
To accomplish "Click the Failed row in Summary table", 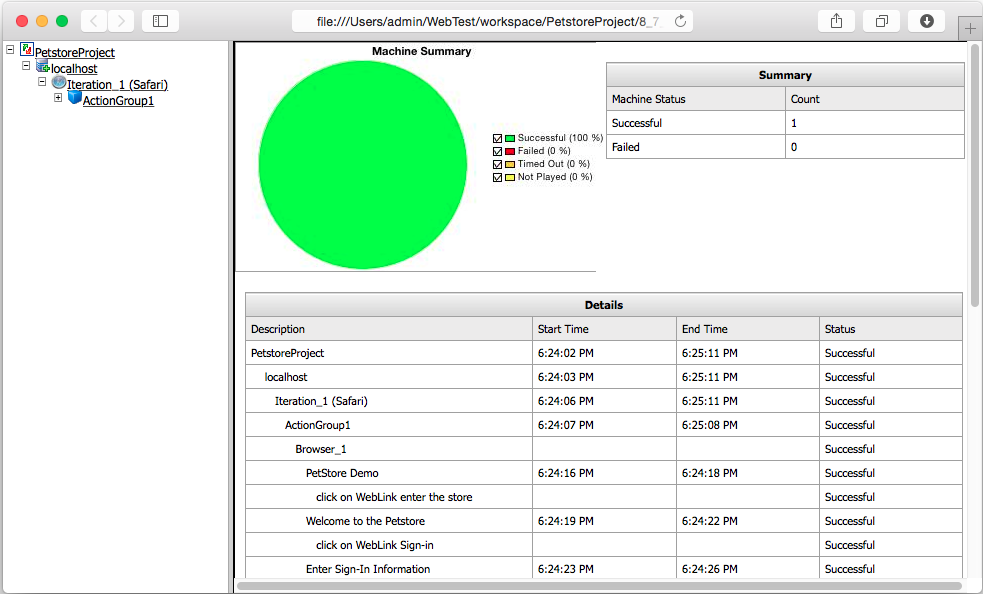I will click(x=785, y=147).
